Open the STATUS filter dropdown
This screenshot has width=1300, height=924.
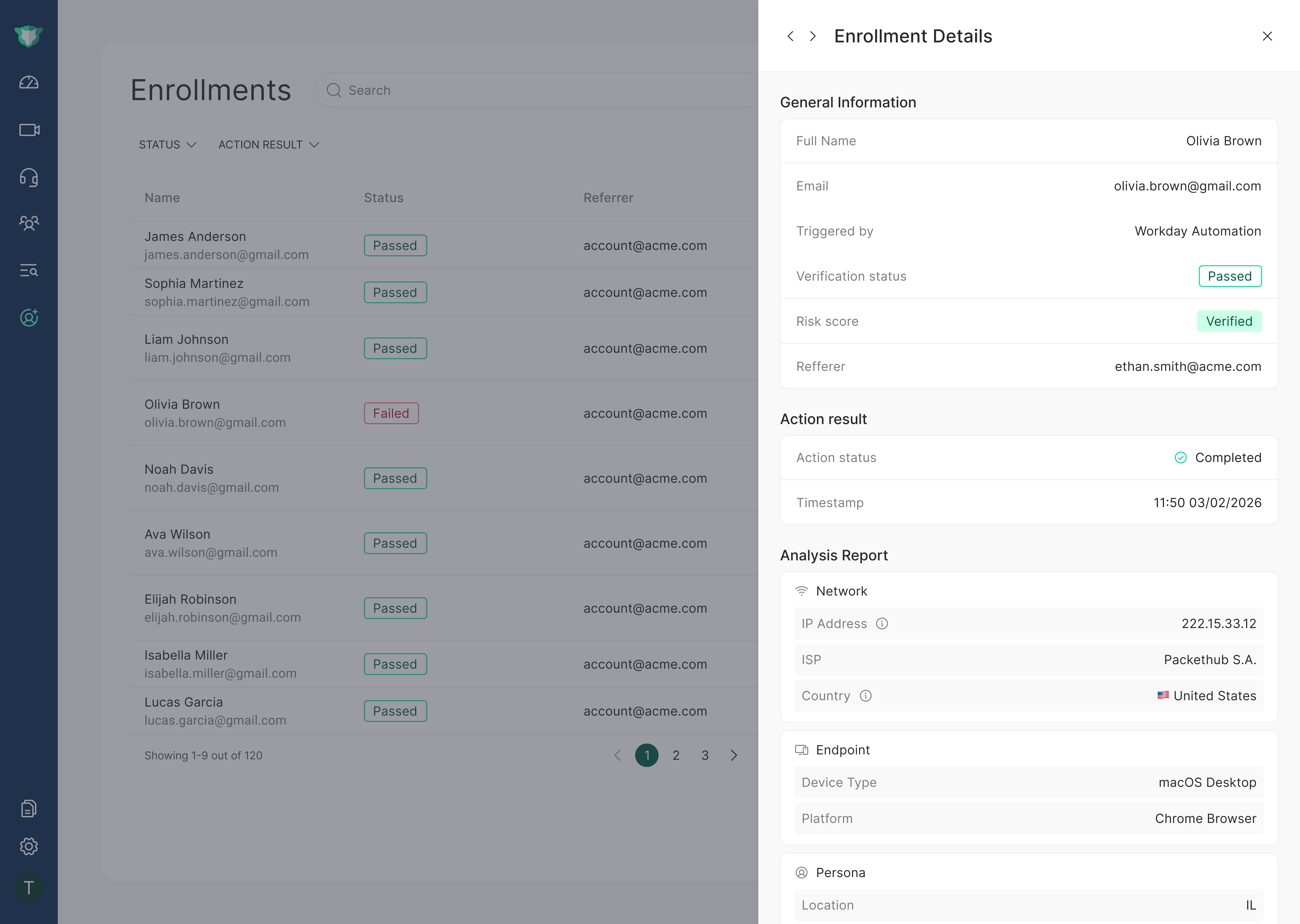pyautogui.click(x=168, y=145)
